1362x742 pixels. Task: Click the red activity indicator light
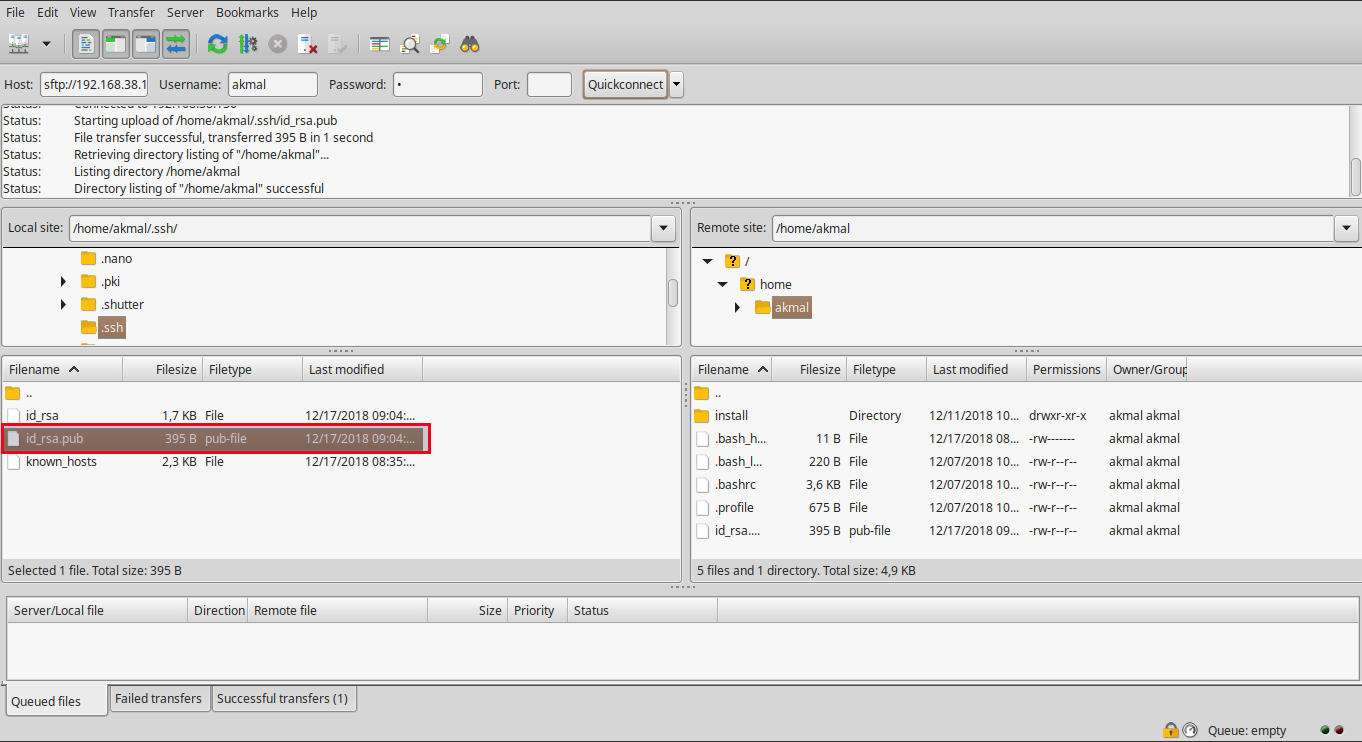tap(1339, 730)
